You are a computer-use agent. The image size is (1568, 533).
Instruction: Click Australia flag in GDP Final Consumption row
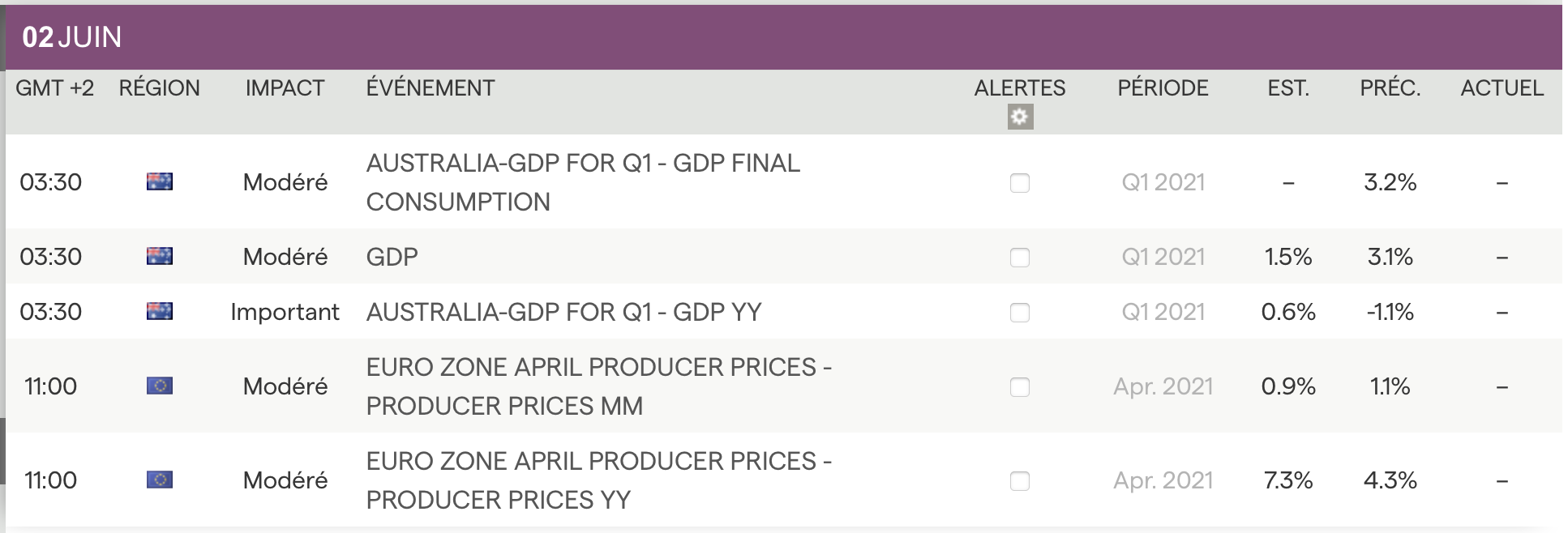pos(160,181)
